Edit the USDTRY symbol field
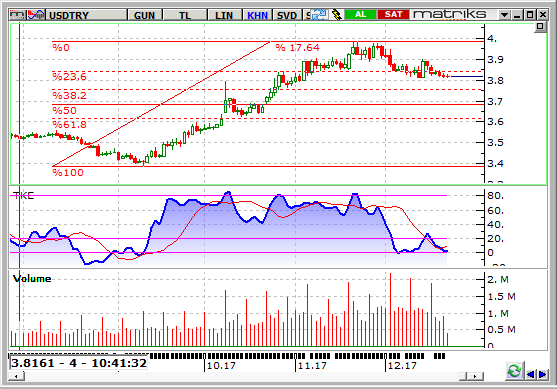Viewport: 557px width, 389px height. (x=86, y=15)
